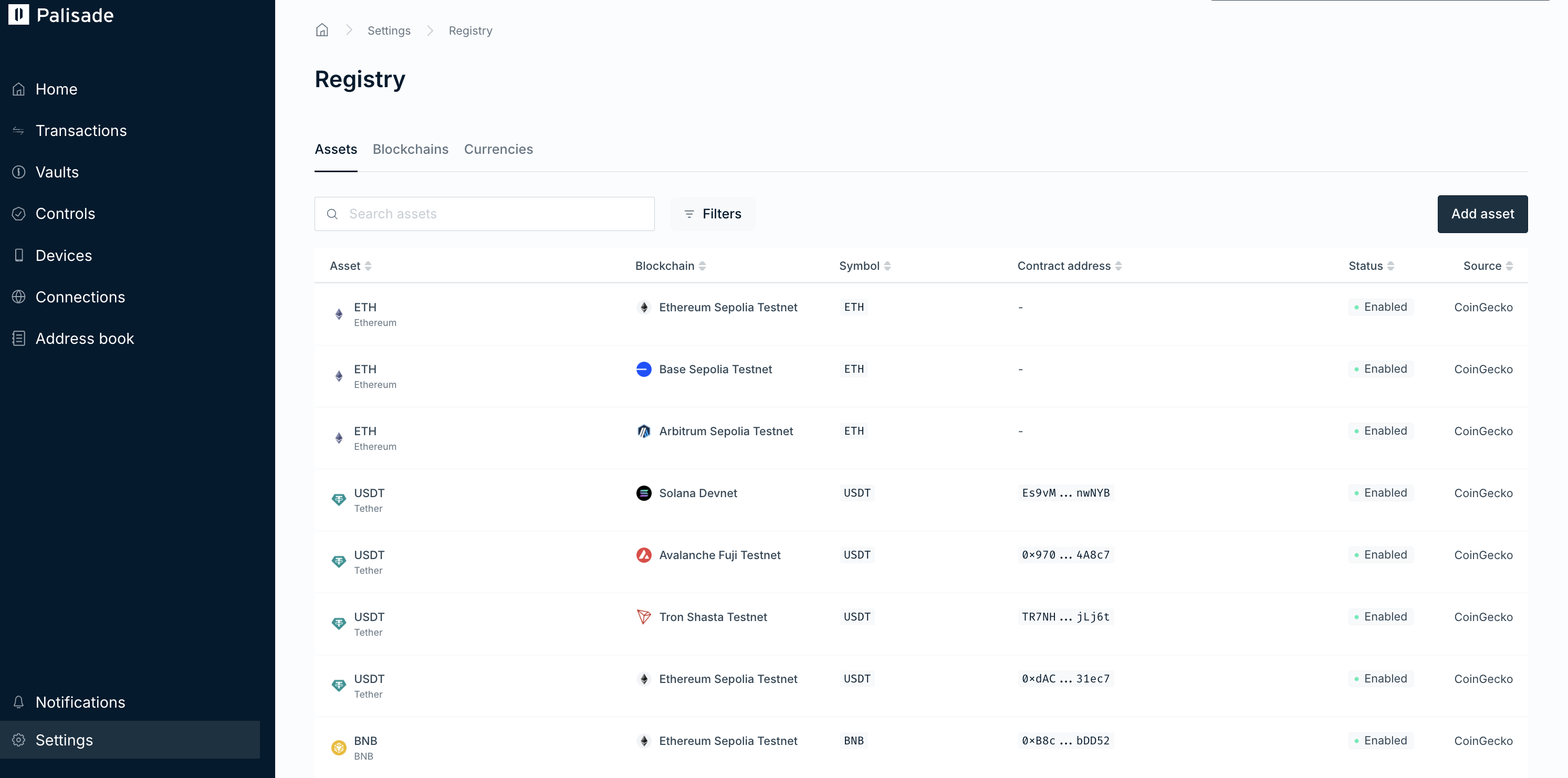Viewport: 1568px width, 778px height.
Task: Click Tether icon in Tron Shasta row
Action: [x=339, y=624]
